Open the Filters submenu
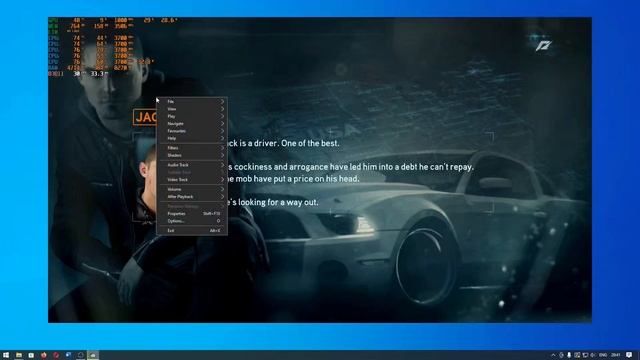Screen dimensions: 640x360 point(192,148)
